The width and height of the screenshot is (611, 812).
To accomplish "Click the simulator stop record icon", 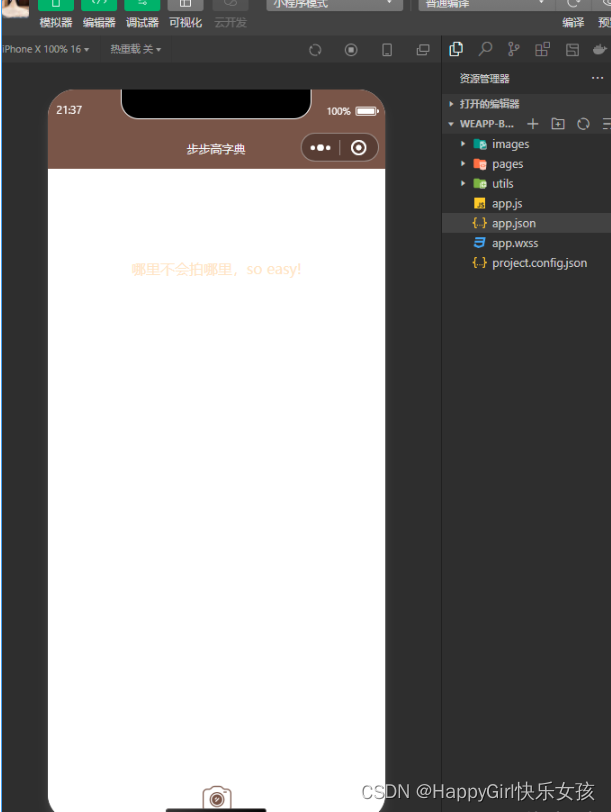I will tap(351, 50).
